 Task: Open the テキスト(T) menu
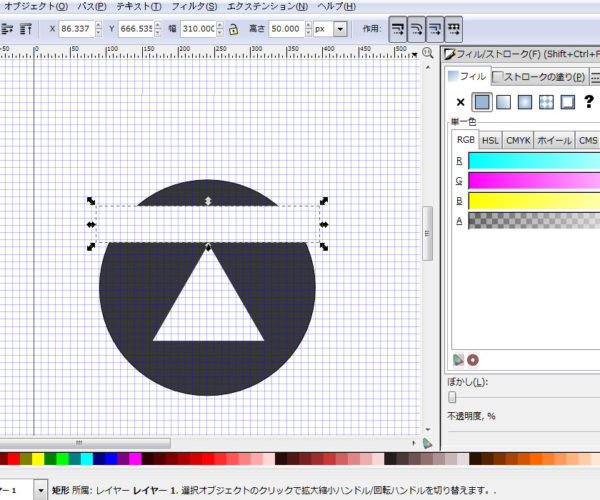point(139,7)
